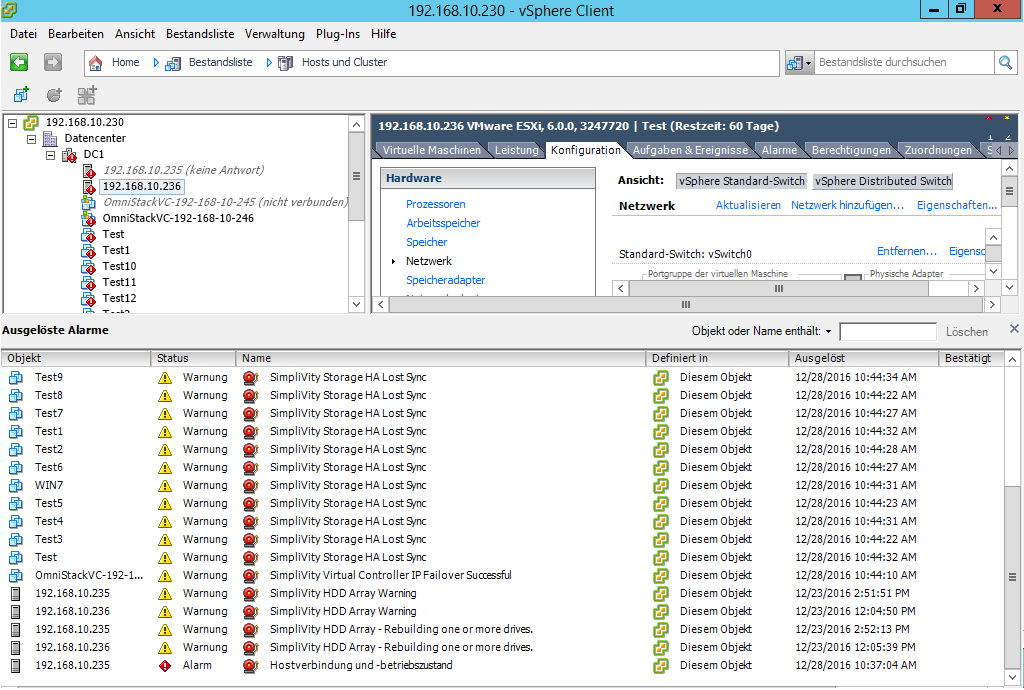This screenshot has width=1024, height=690.
Task: Open the Hilfe menu
Action: coord(383,34)
